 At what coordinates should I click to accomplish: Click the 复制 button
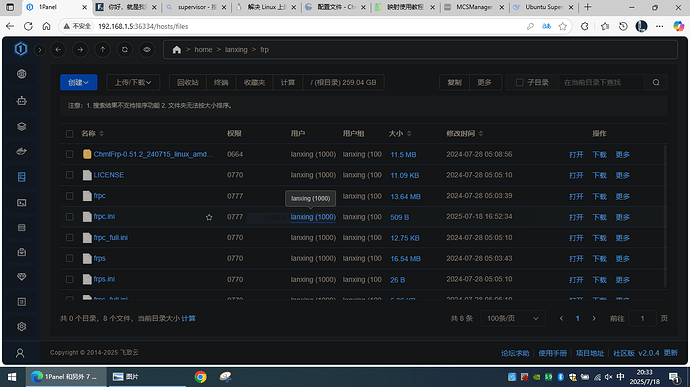point(455,82)
